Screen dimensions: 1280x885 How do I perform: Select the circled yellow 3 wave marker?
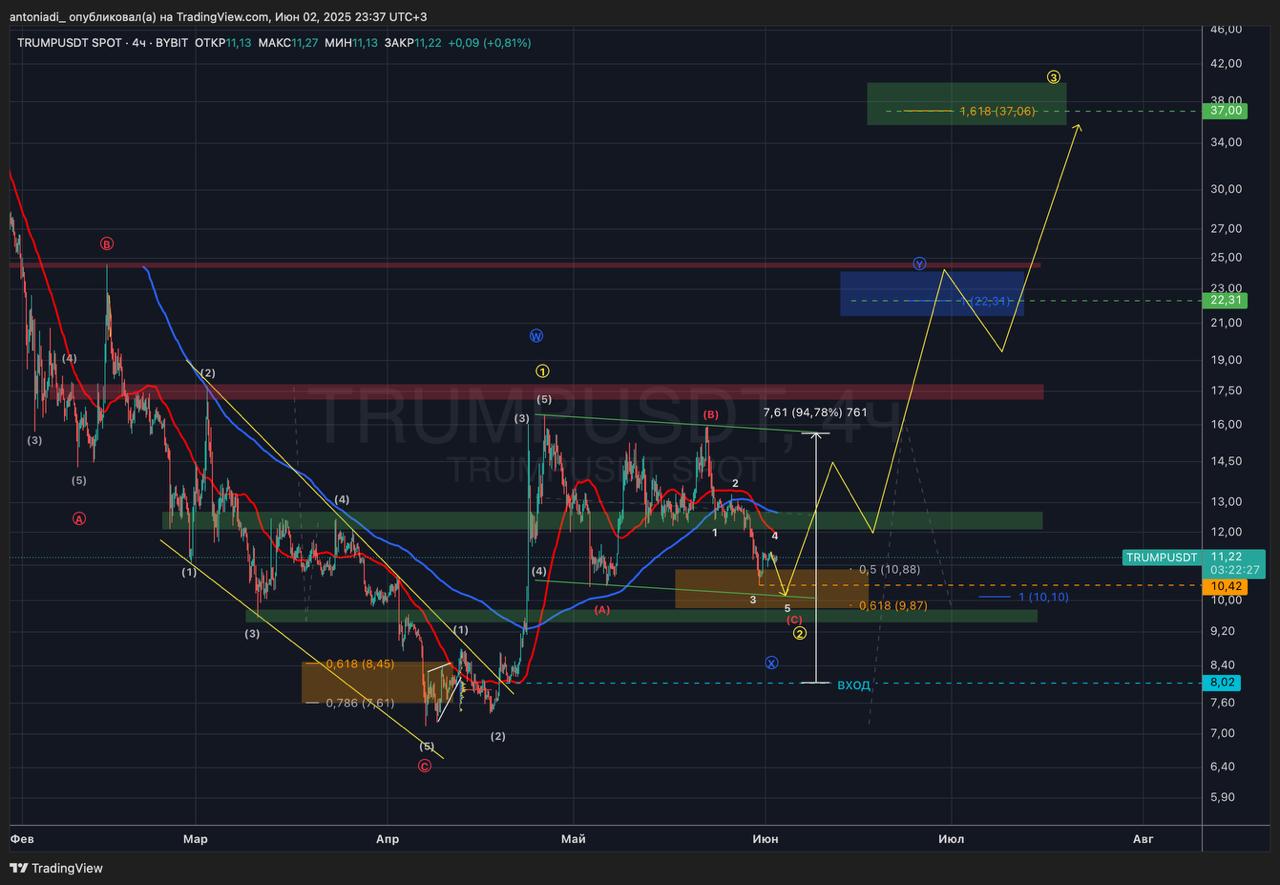click(1054, 77)
